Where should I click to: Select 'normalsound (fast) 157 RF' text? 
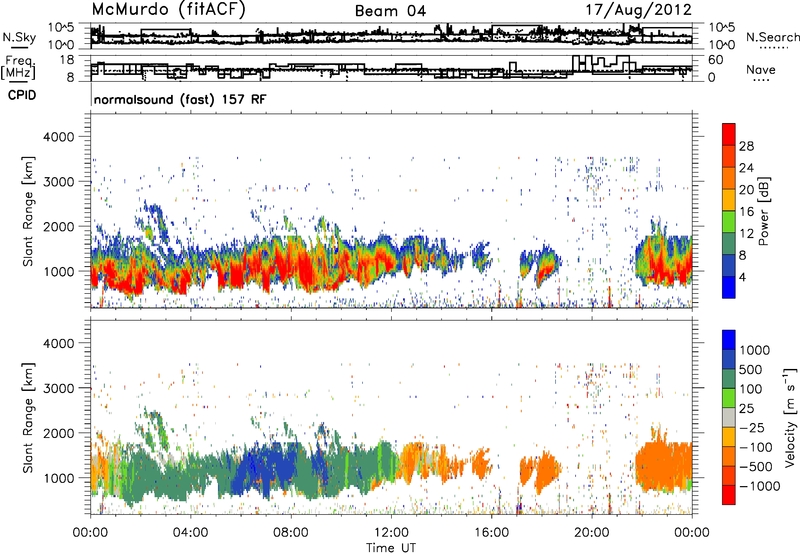[180, 99]
